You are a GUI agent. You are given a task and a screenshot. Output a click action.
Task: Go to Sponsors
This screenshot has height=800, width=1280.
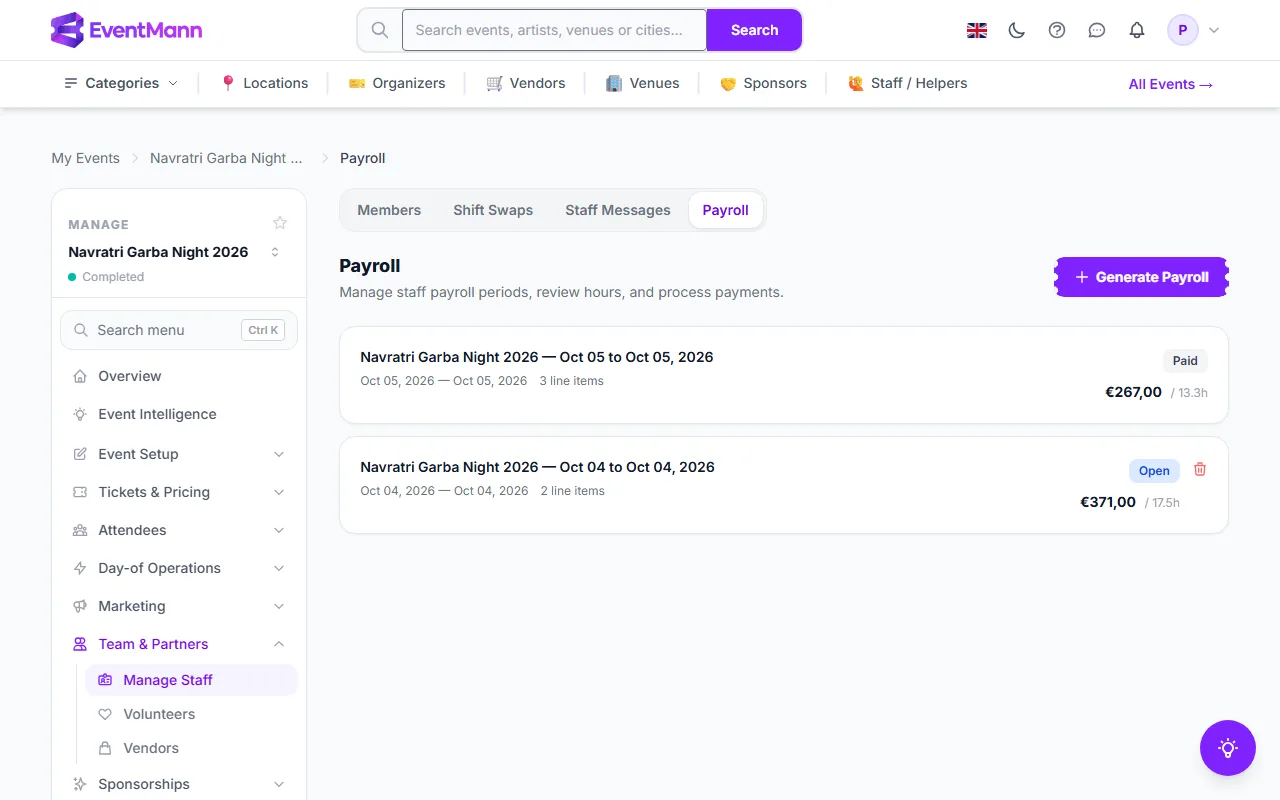(763, 83)
